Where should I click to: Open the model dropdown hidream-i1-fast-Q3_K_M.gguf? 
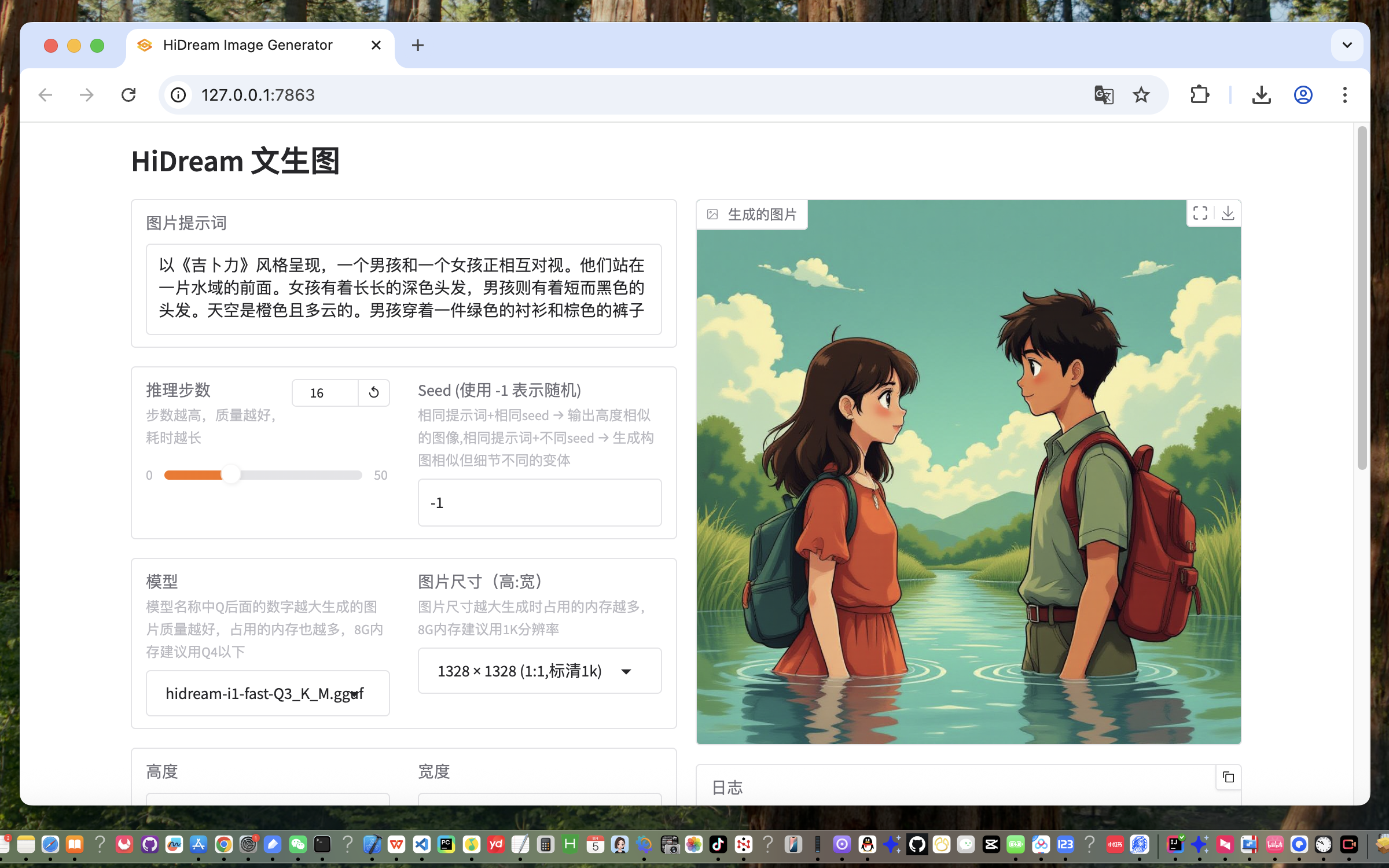point(267,693)
